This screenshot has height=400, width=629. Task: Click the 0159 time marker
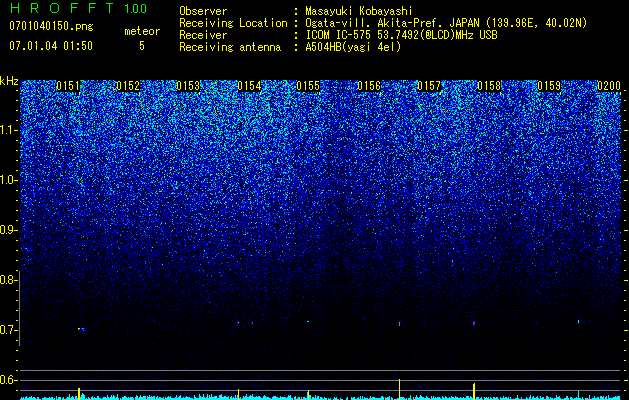point(549,86)
